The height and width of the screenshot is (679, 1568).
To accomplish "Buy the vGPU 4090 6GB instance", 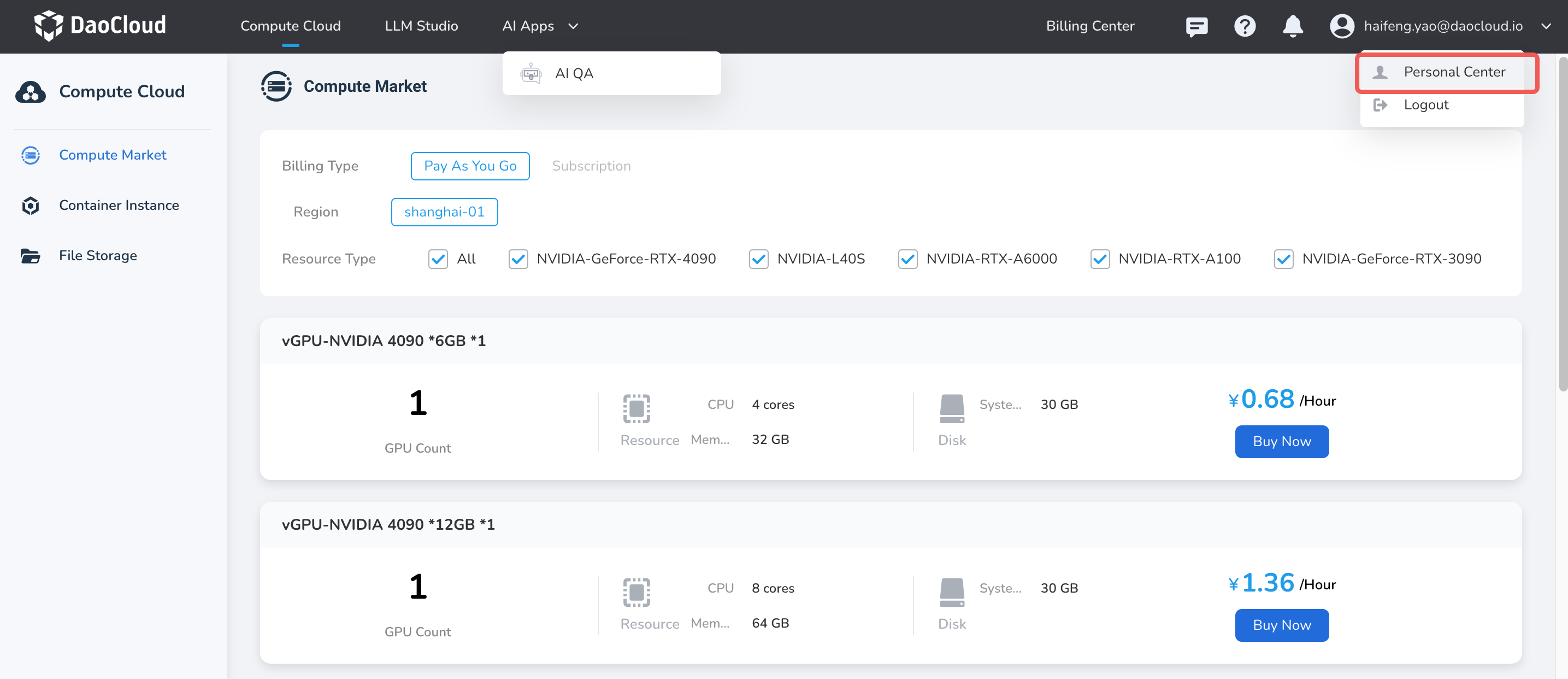I will [1281, 442].
